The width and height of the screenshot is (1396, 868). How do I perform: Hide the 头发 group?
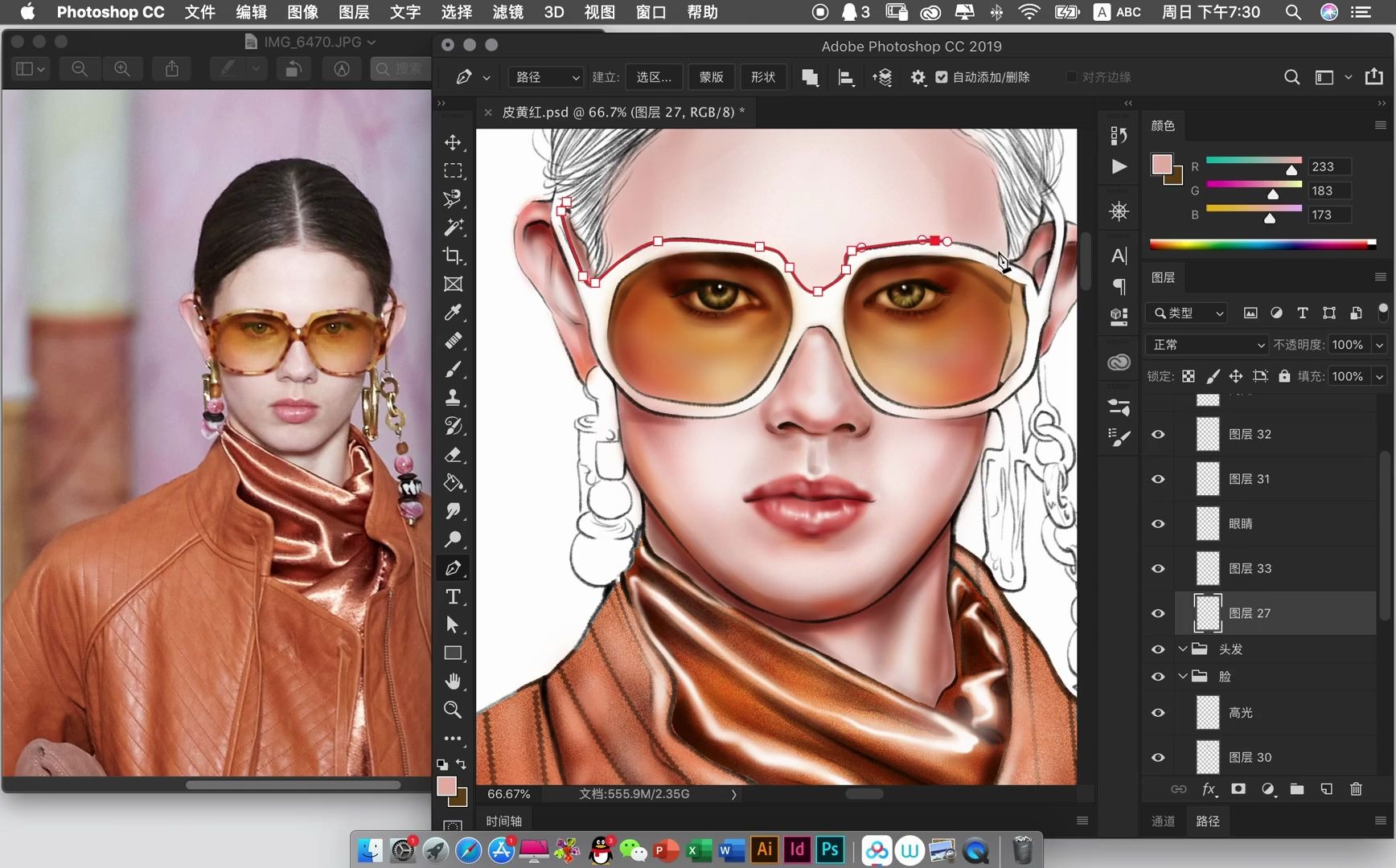pyautogui.click(x=1158, y=649)
